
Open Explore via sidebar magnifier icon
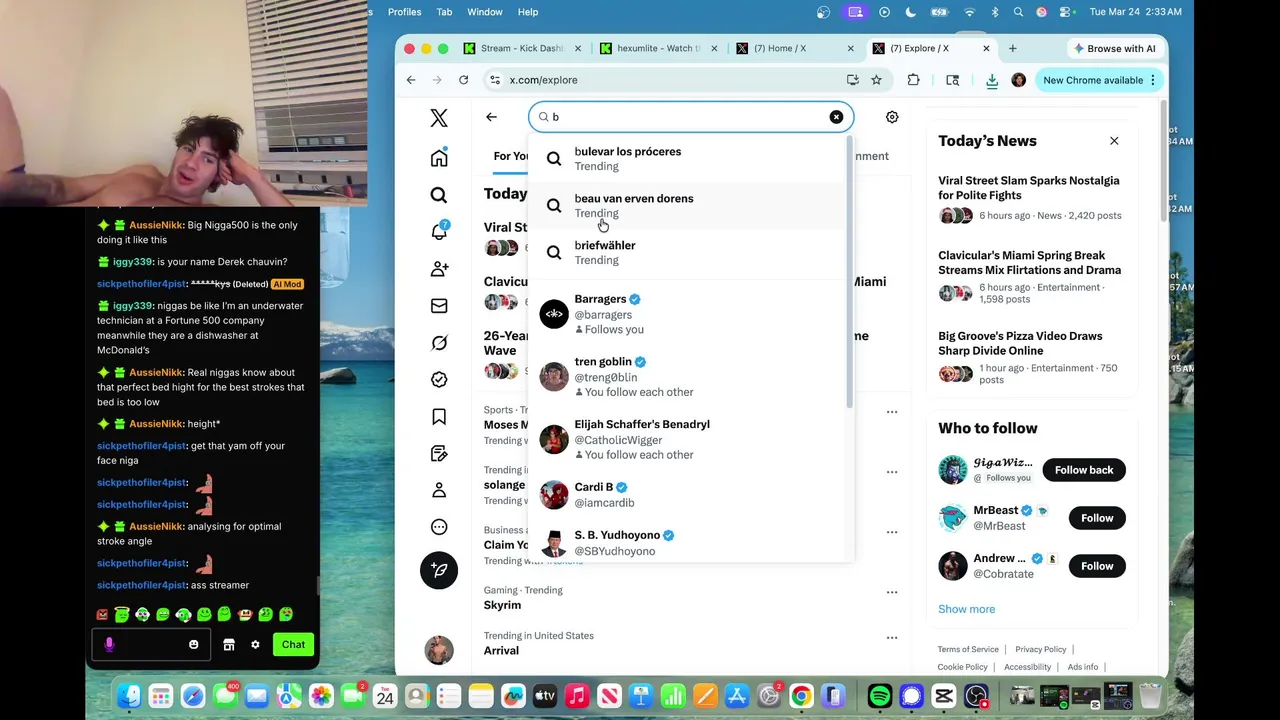[x=439, y=195]
